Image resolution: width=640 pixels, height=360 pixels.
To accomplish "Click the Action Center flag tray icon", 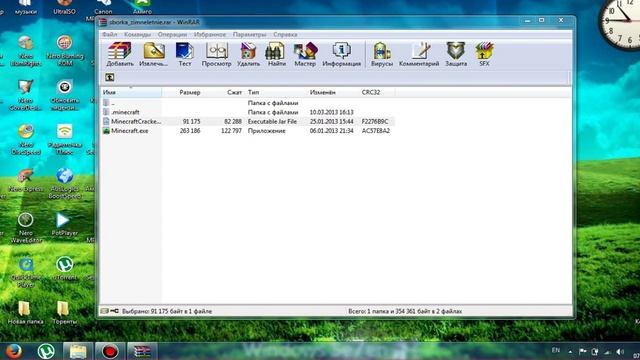I will coord(583,351).
